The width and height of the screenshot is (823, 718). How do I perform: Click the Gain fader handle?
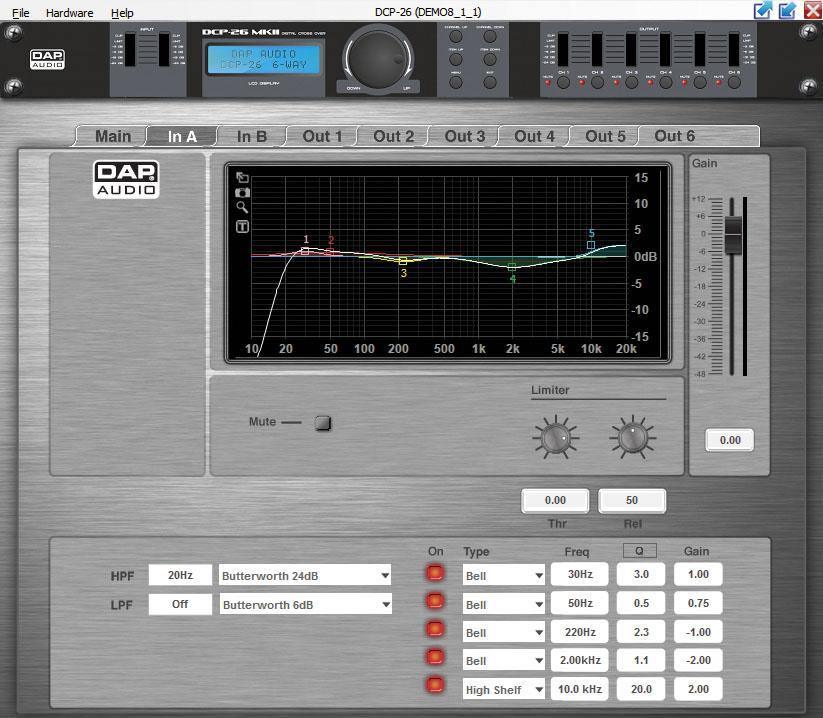point(733,234)
